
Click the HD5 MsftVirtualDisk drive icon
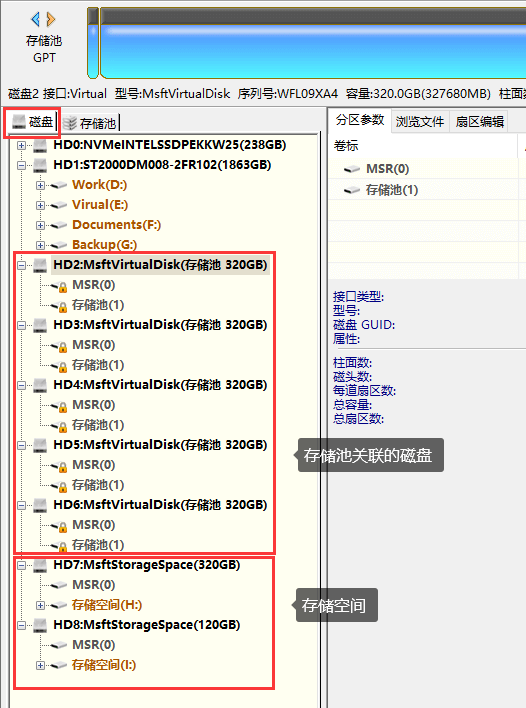40,445
